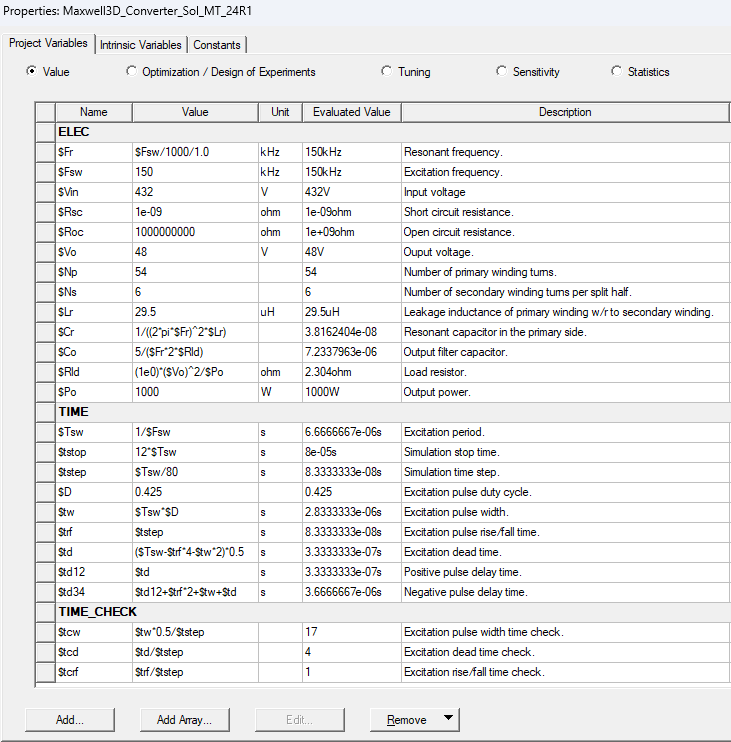Screen dimensions: 731x742
Task: Edit the $D value 0.425
Action: (195, 492)
